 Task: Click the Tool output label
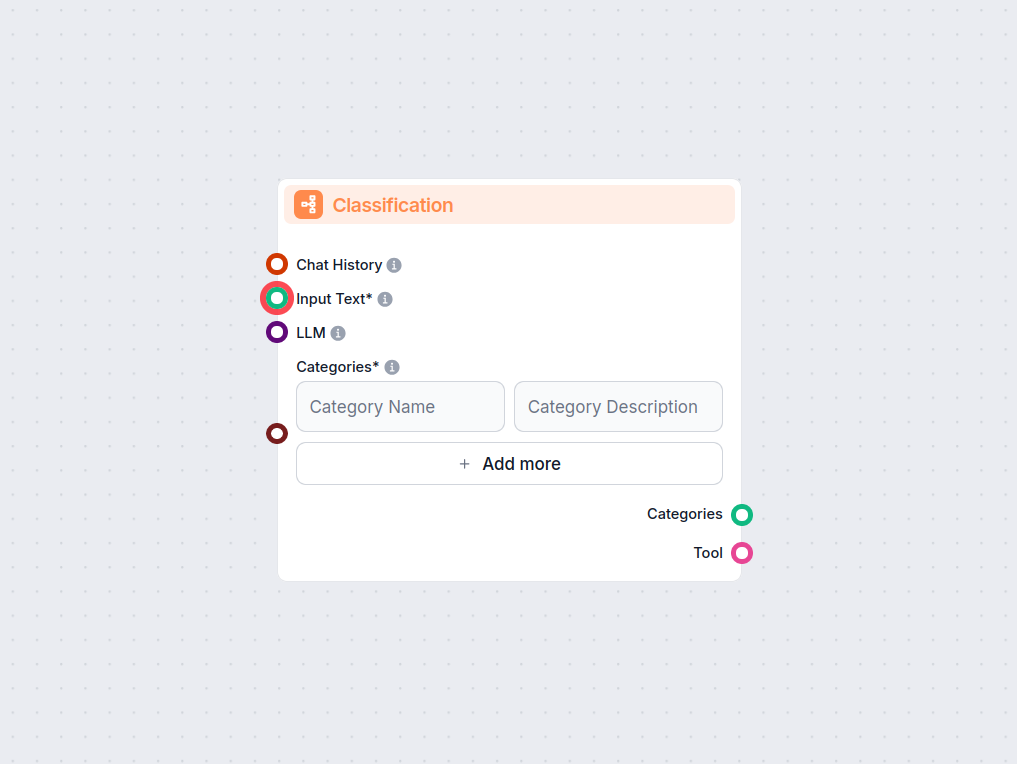click(x=708, y=553)
